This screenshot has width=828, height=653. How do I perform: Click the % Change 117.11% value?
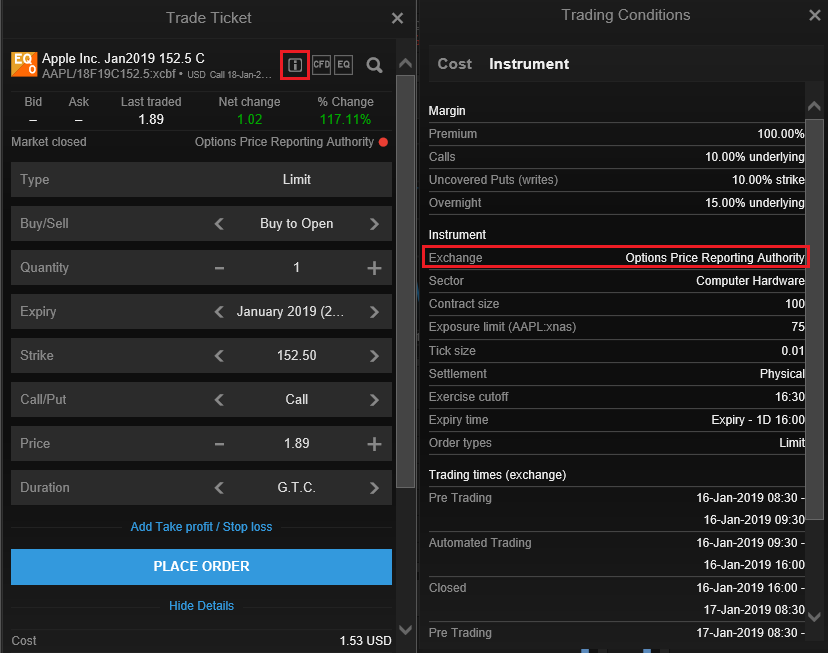click(345, 119)
